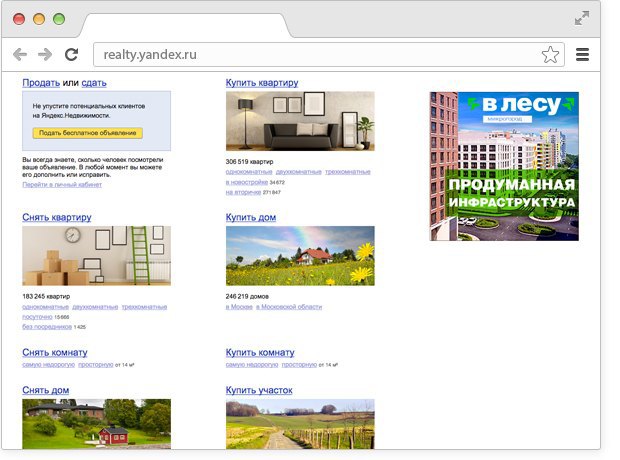Viewport: 620px width, 460px height.
Task: Open the 'Купить участок' link
Action: pos(259,390)
